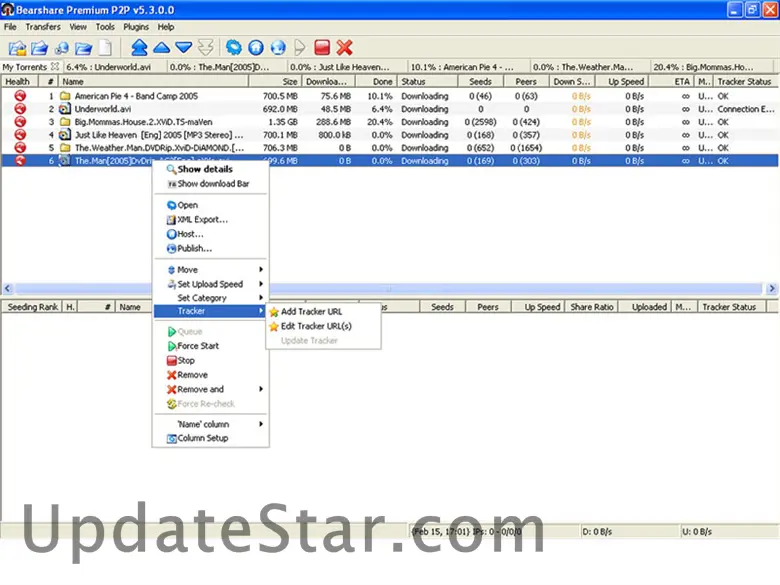Click the greyed move to bottom icon

click(x=205, y=48)
